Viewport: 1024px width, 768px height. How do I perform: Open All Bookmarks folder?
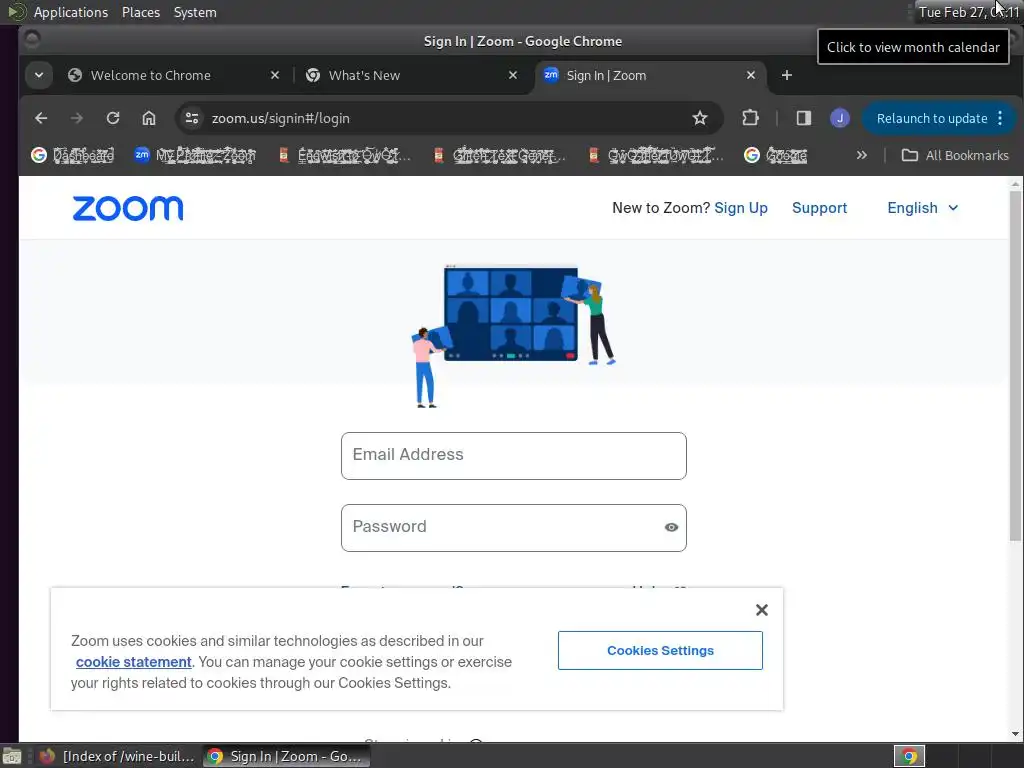(955, 155)
